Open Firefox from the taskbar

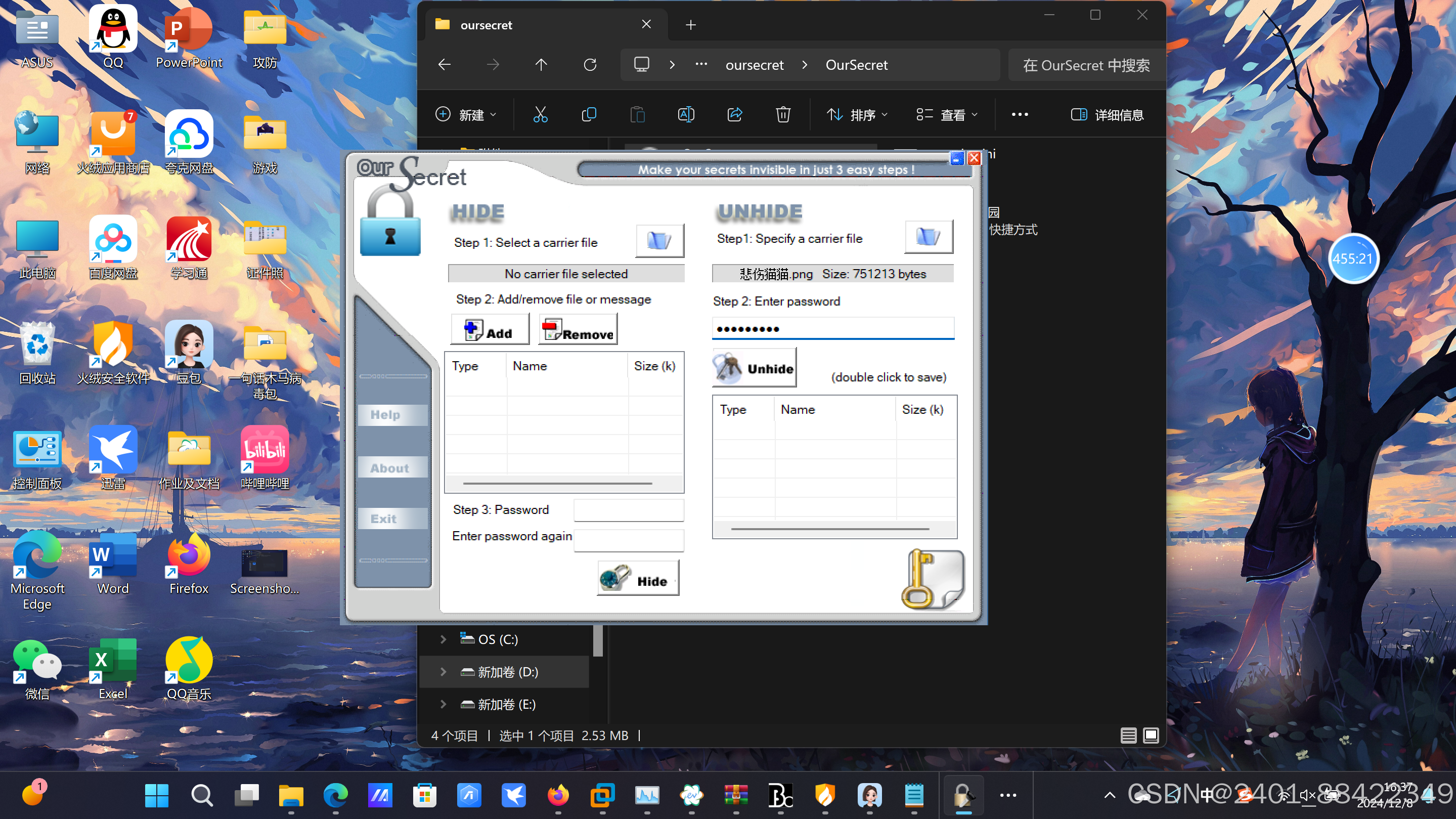point(558,796)
